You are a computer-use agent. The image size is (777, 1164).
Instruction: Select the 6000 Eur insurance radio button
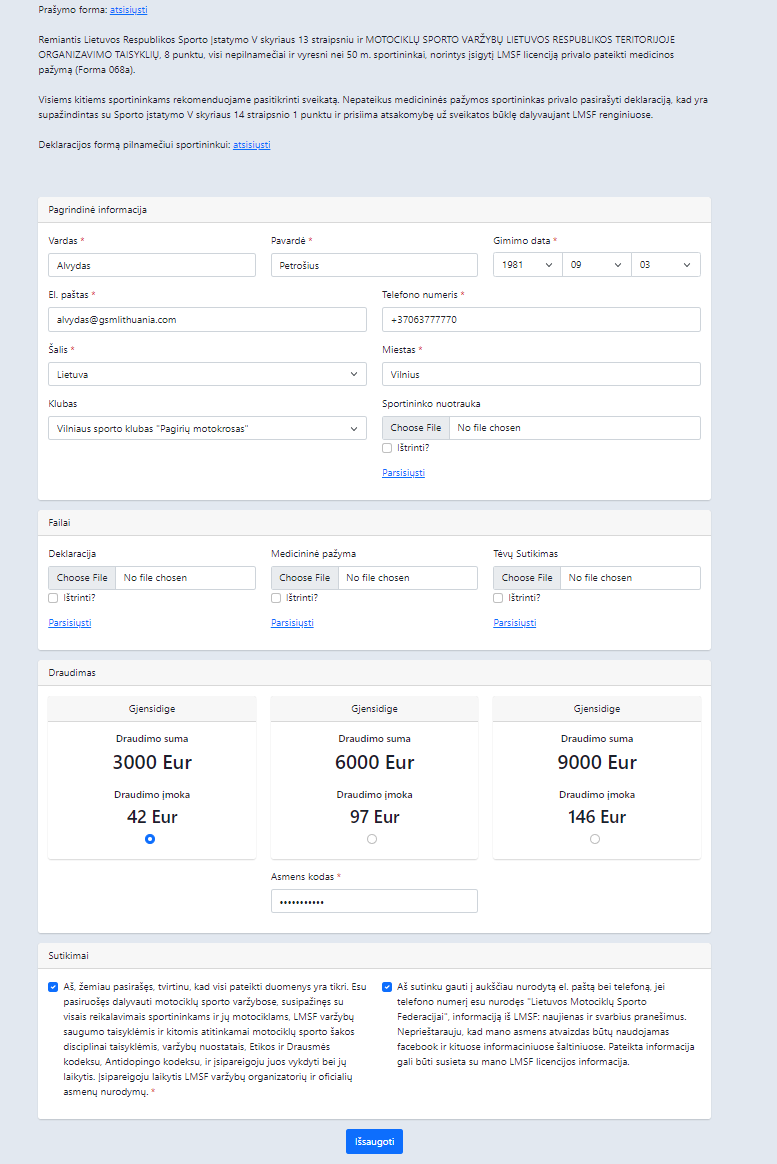click(x=372, y=839)
